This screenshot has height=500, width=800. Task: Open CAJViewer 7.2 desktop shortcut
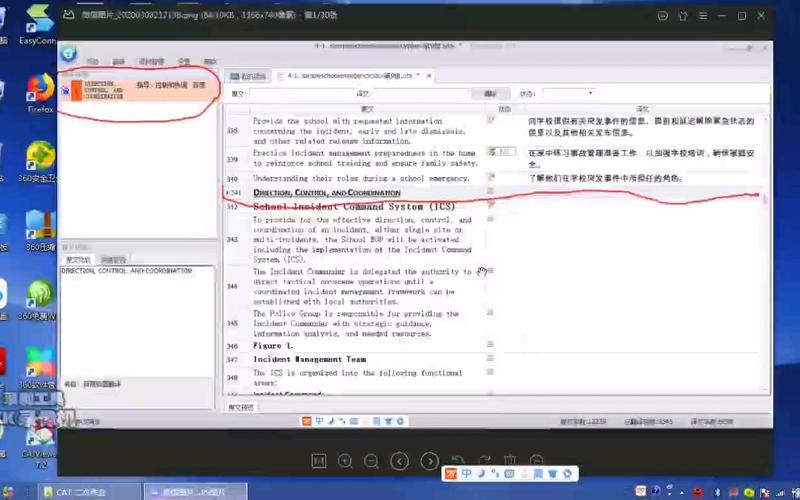pyautogui.click(x=40, y=444)
